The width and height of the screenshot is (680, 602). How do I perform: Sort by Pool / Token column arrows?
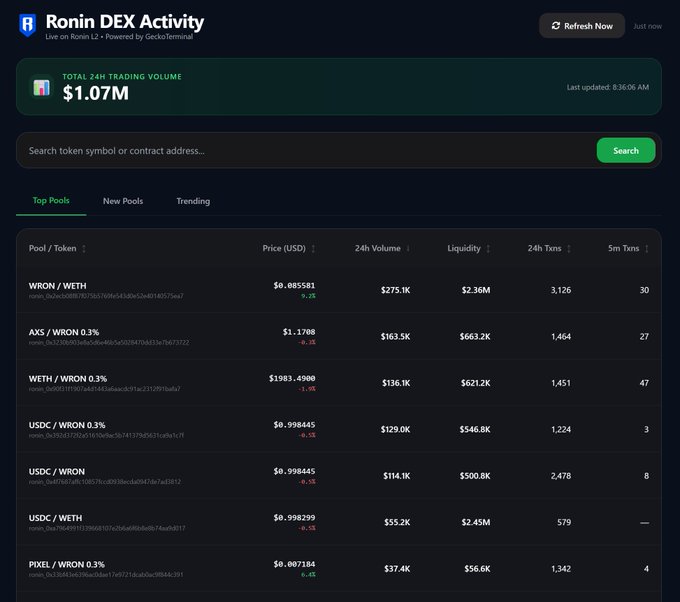[x=84, y=249]
